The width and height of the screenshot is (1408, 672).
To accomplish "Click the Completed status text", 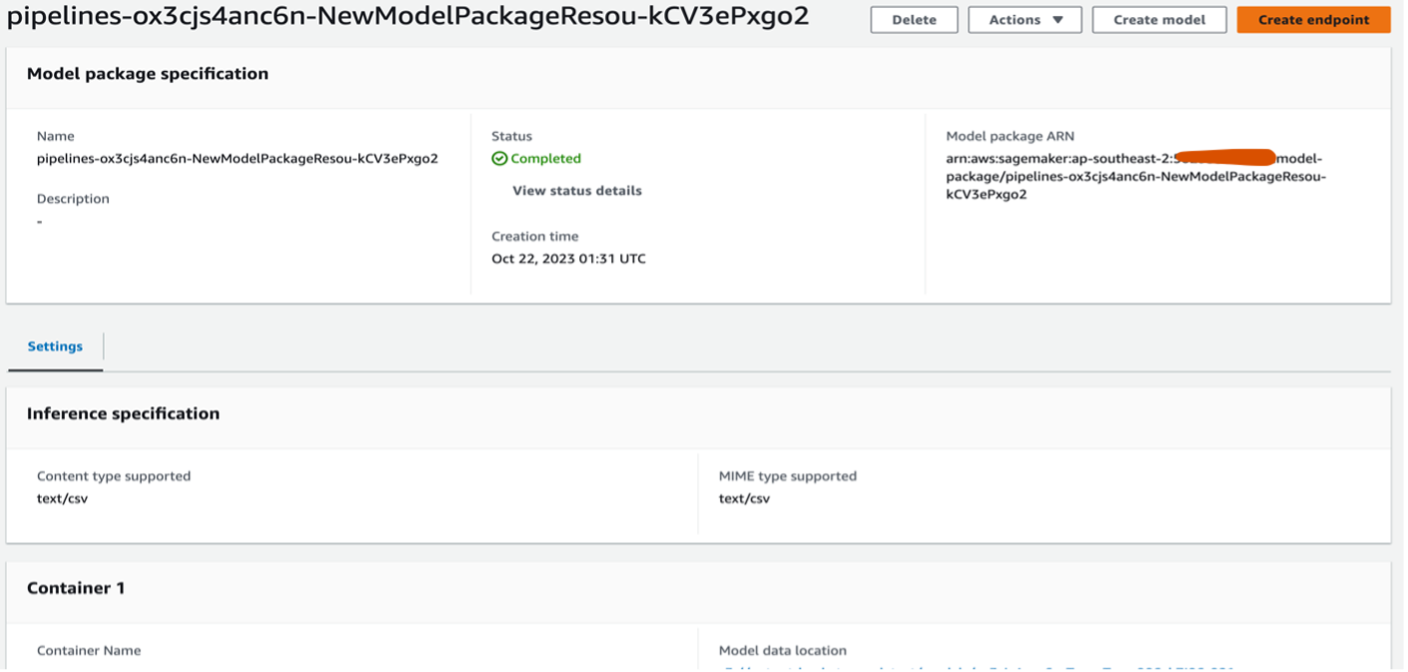I will pyautogui.click(x=545, y=159).
